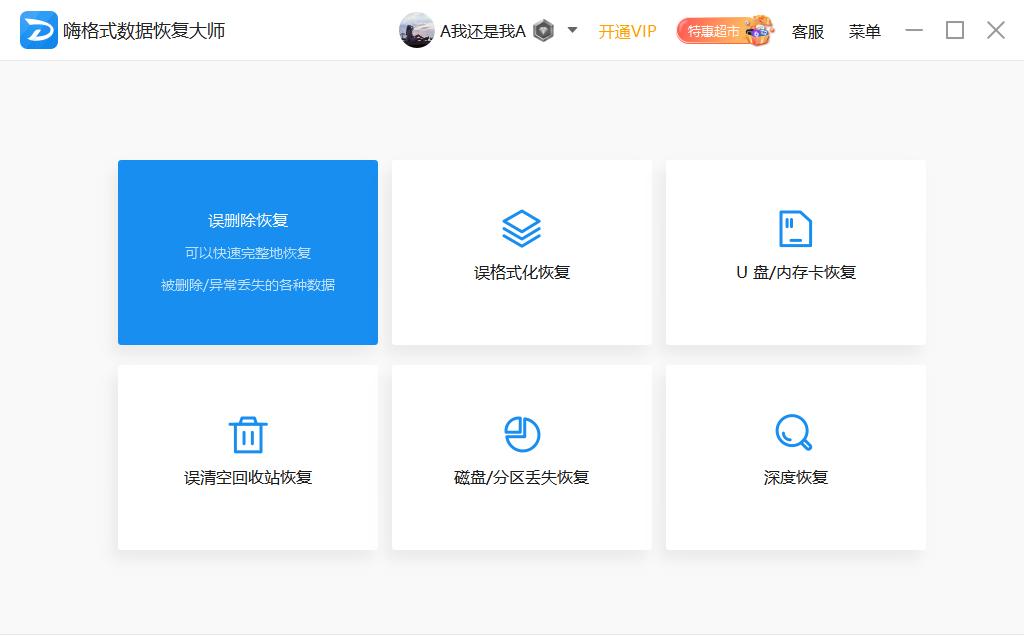Click the hexagon member badge beside the username
Screen dimensions: 1024x636
[x=542, y=31]
